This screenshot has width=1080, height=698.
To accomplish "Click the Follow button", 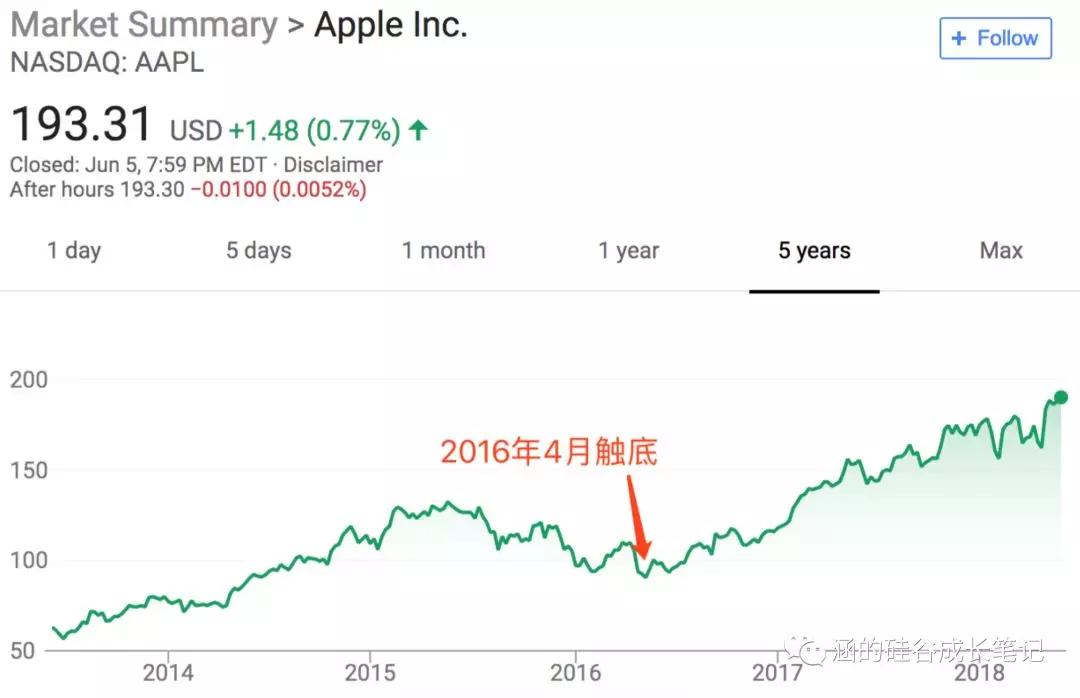I will pos(995,39).
